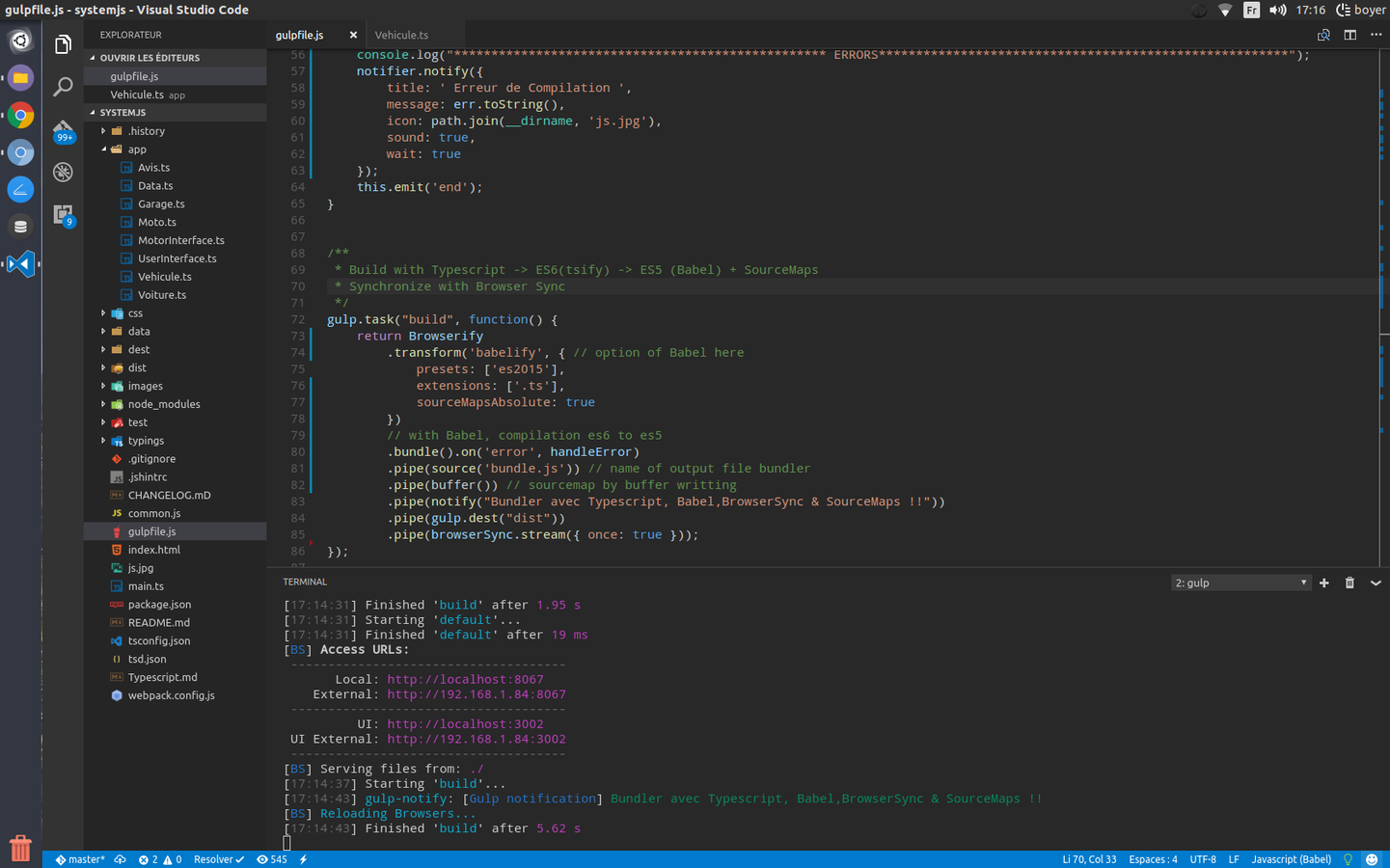
Task: Open the Search view in activity bar
Action: pos(63,87)
